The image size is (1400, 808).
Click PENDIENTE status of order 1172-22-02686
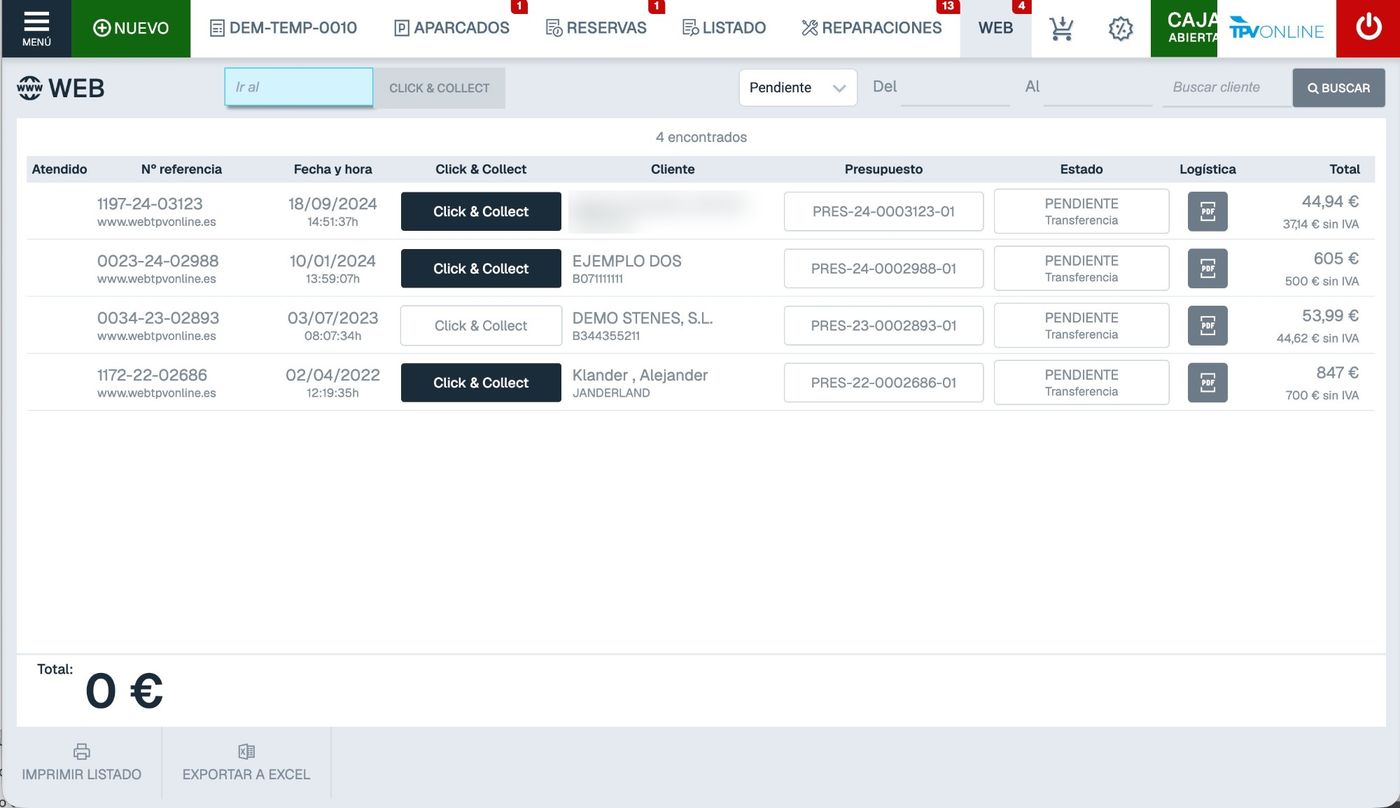tap(1081, 382)
